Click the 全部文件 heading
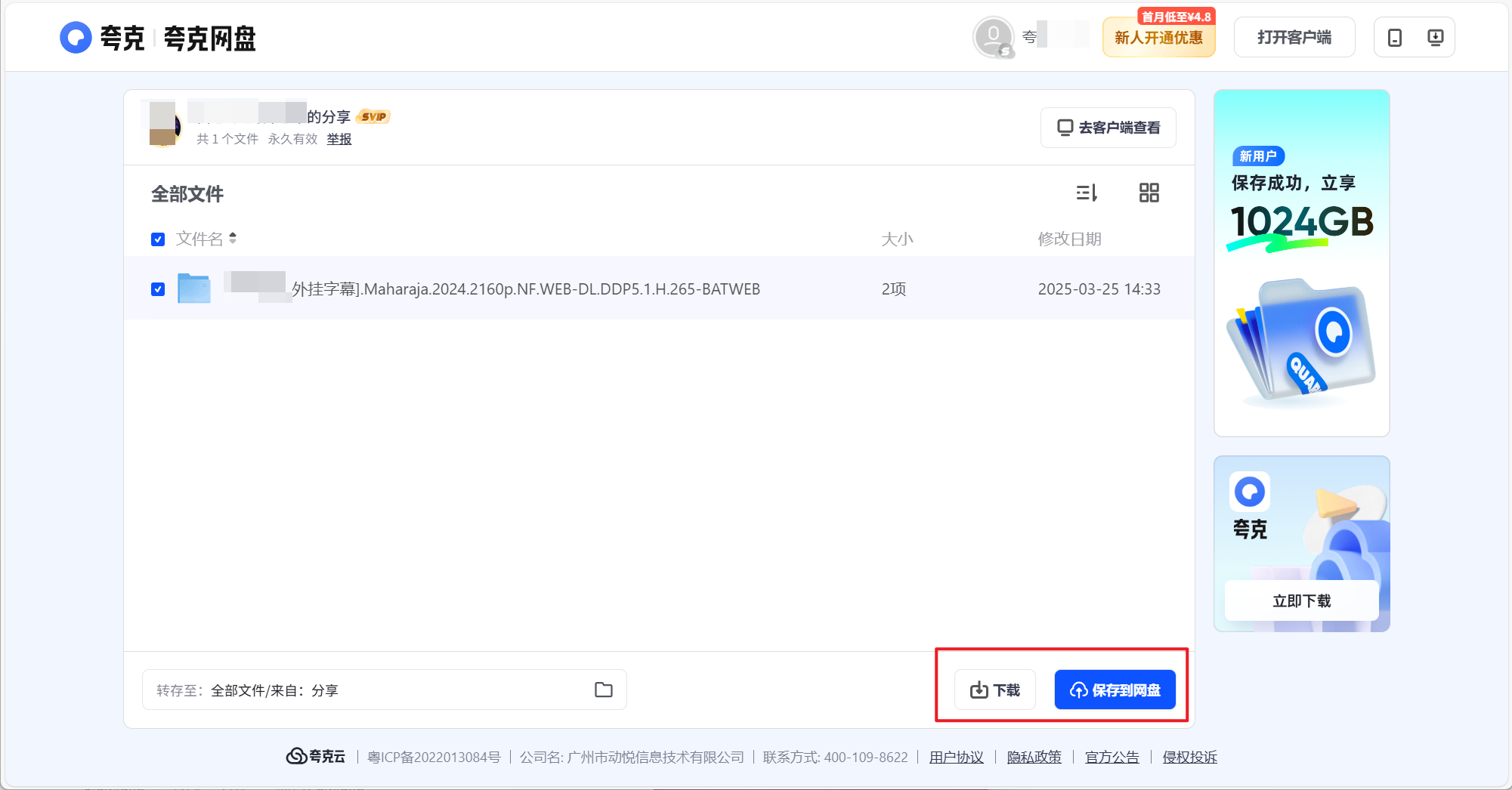Screen dimensions: 1512x790 (x=187, y=194)
